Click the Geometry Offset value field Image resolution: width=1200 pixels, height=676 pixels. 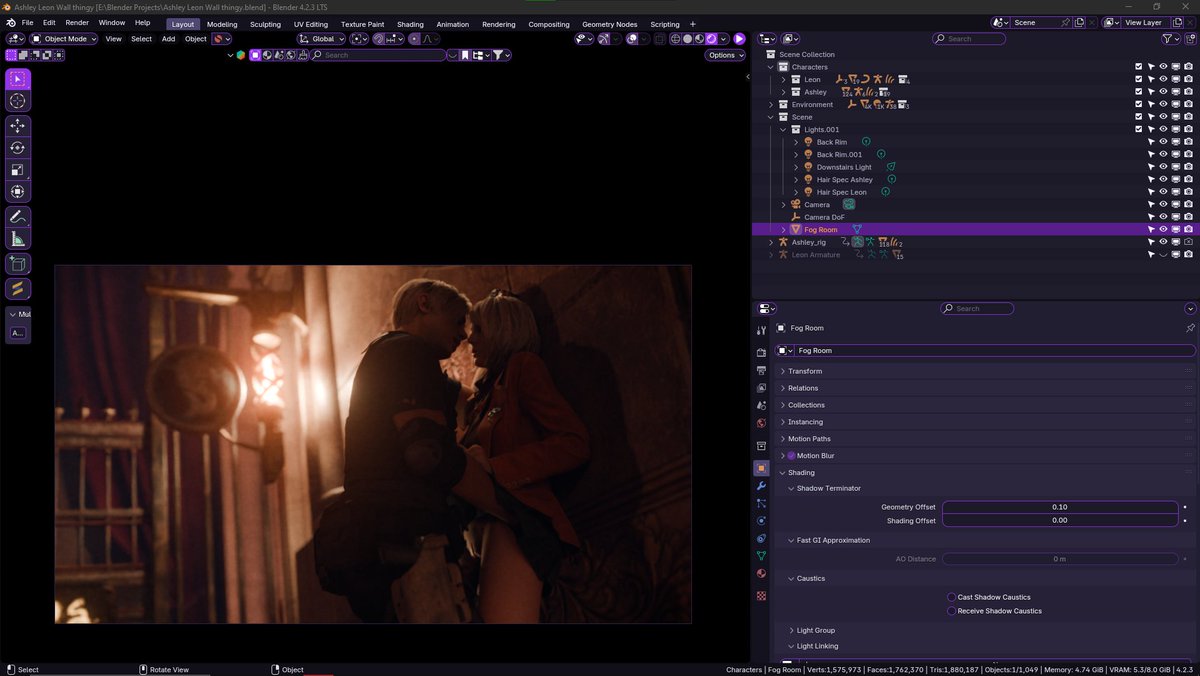1059,507
